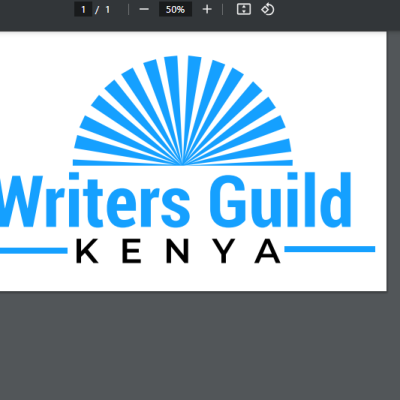The width and height of the screenshot is (400, 400).
Task: Click the capital "G" in Guild
Action: (x=228, y=201)
